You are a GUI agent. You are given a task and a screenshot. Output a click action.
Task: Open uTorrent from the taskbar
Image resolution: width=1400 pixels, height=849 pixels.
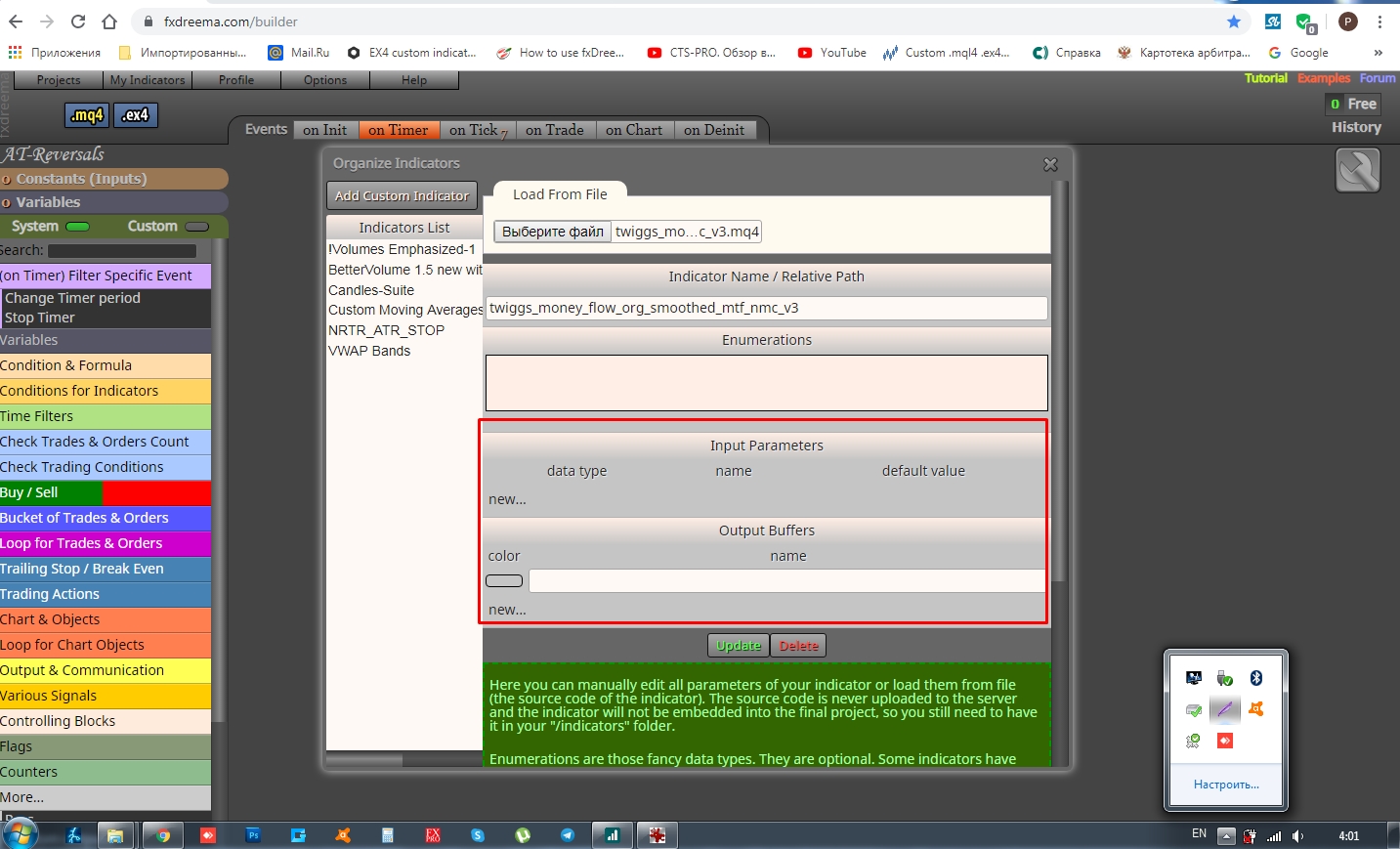(523, 835)
